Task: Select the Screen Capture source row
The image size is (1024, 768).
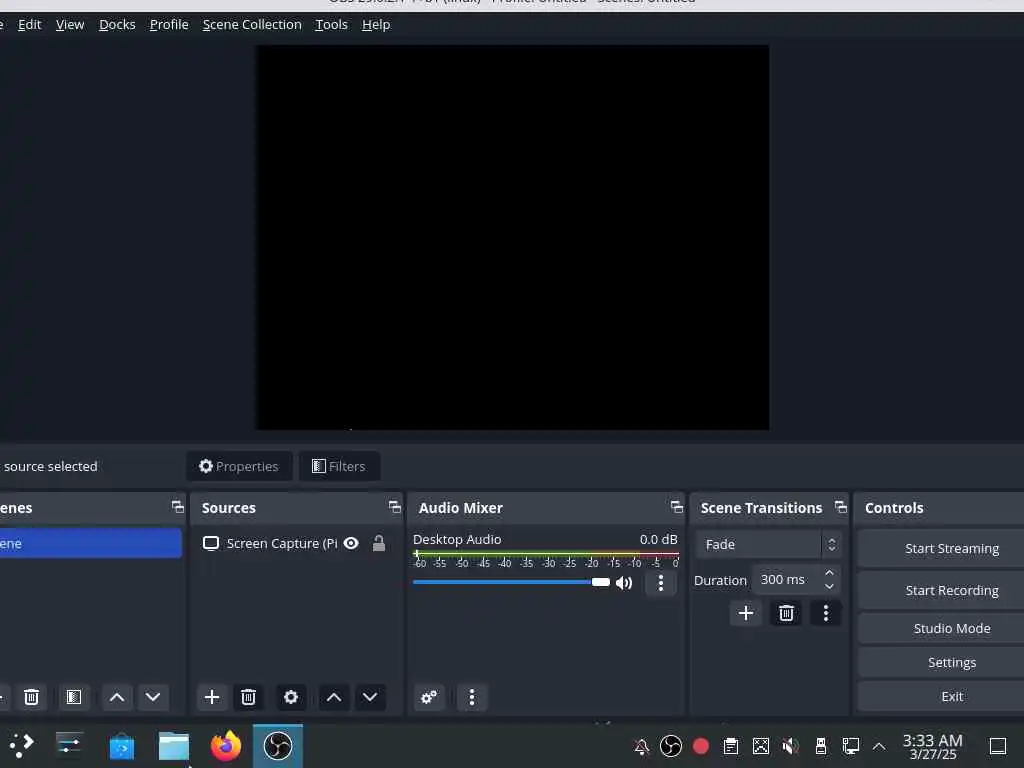Action: tap(296, 543)
